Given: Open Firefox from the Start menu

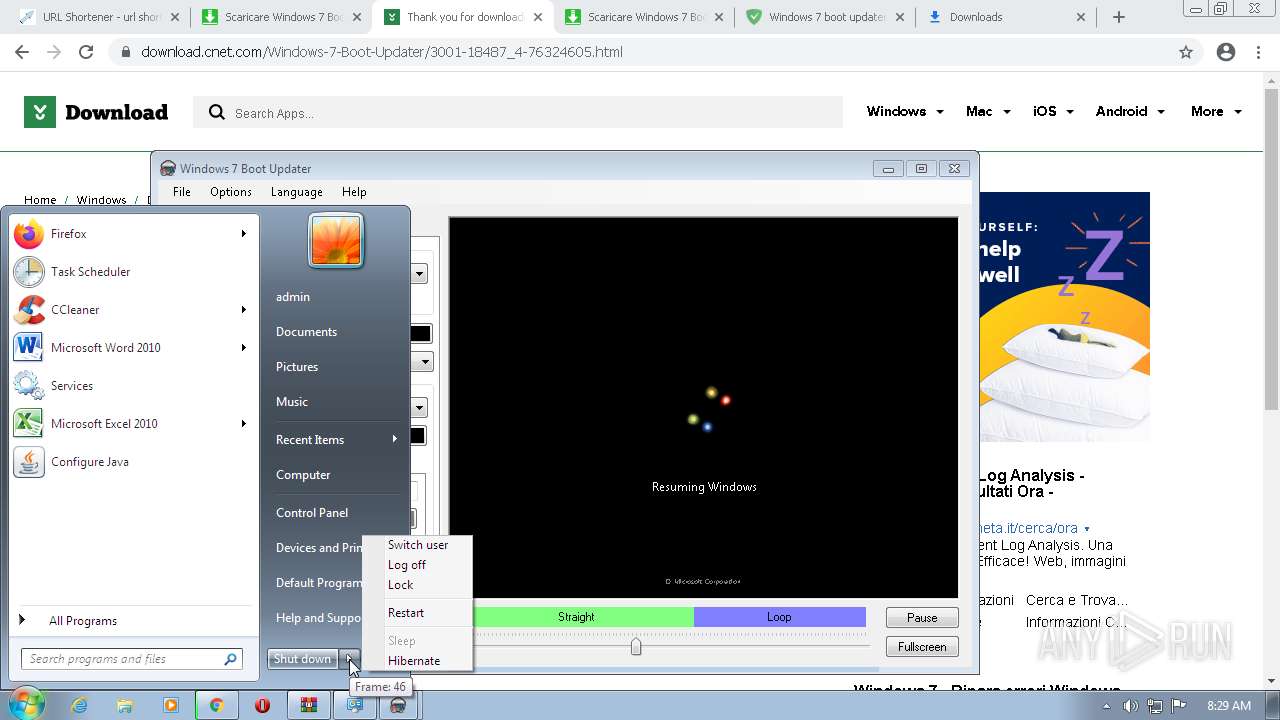Looking at the screenshot, I should pos(68,234).
